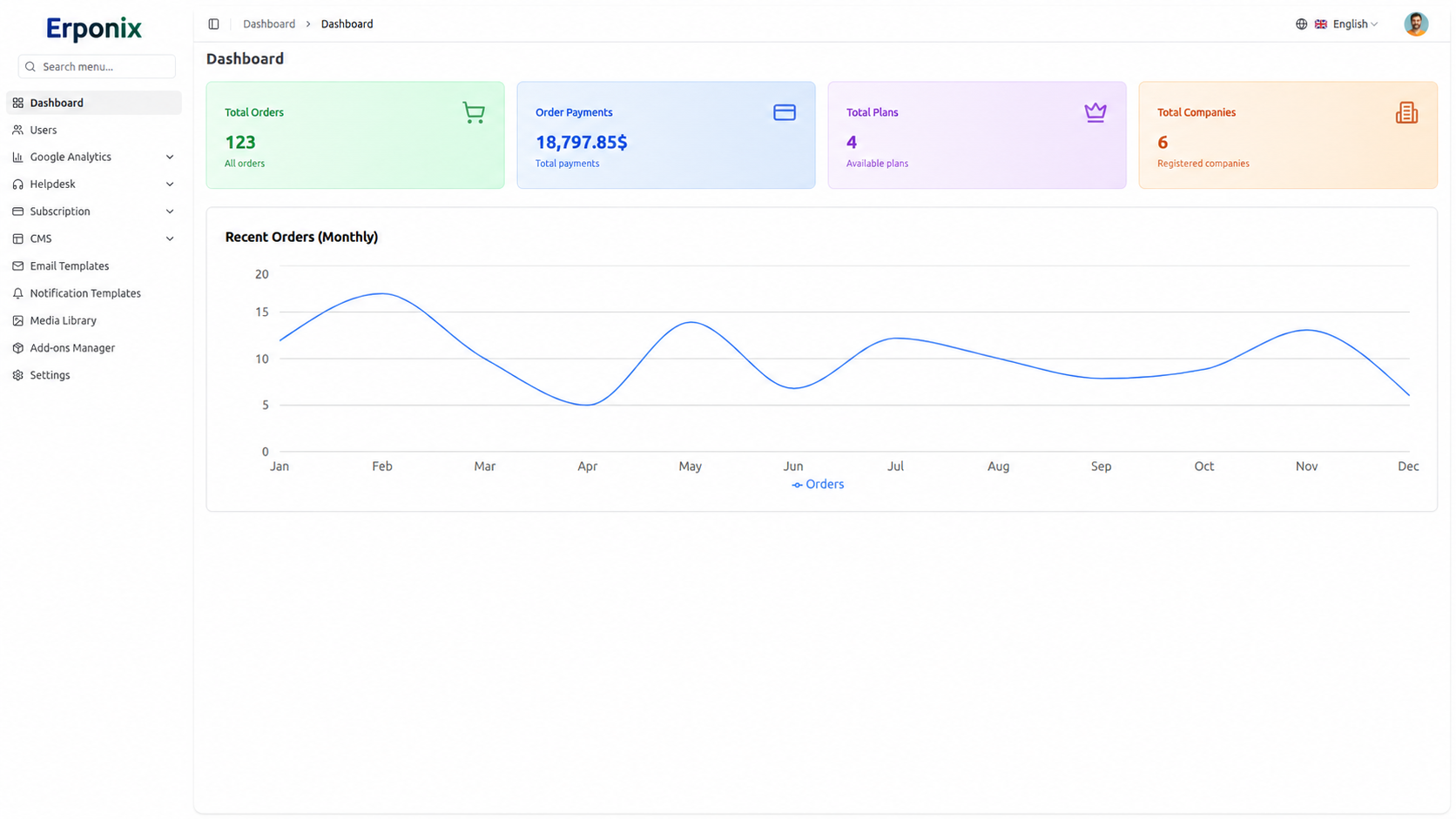This screenshot has height=819, width=1456.
Task: Click the Users people icon
Action: point(18,130)
